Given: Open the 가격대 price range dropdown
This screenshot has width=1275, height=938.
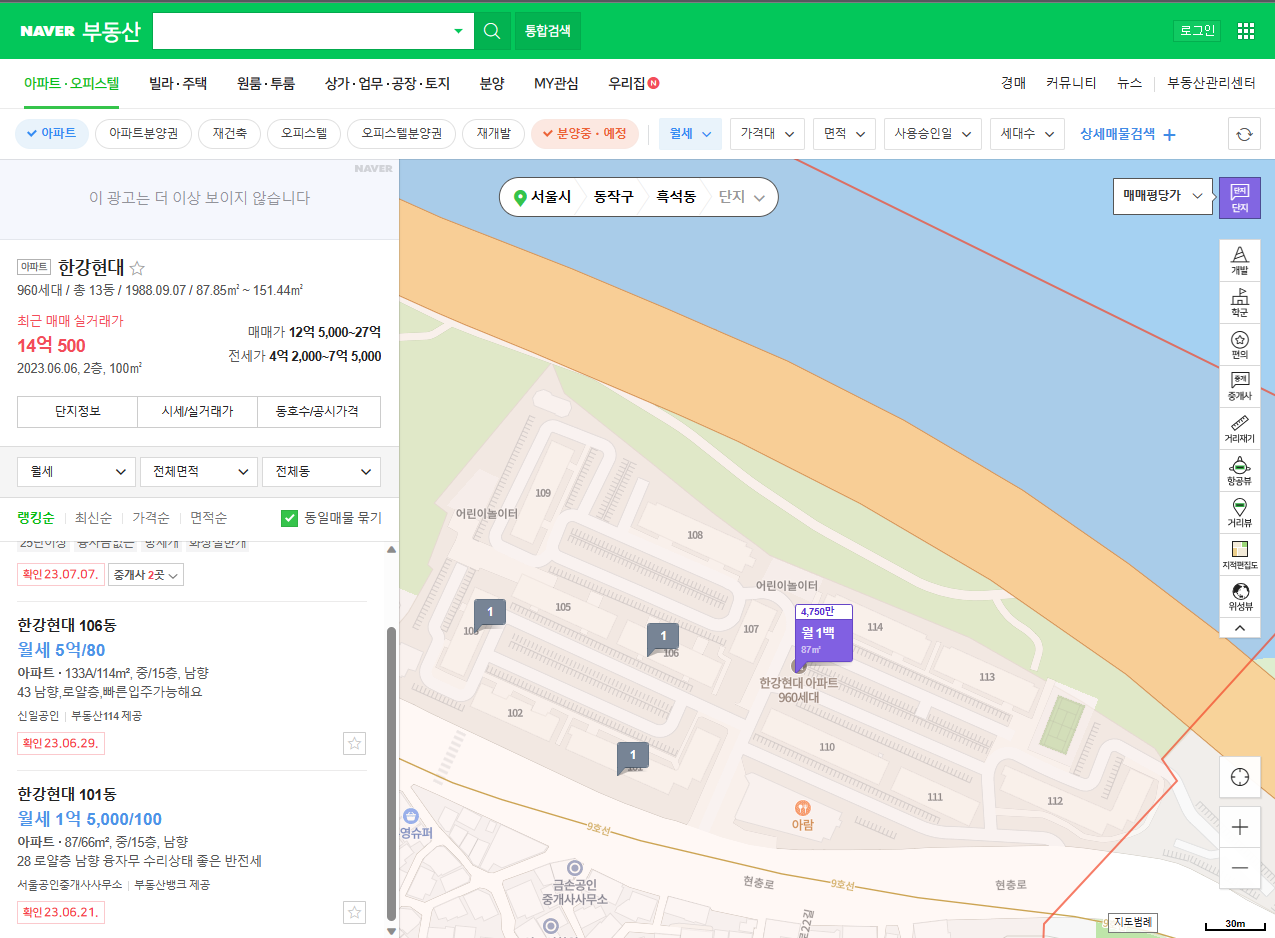Looking at the screenshot, I should point(767,134).
